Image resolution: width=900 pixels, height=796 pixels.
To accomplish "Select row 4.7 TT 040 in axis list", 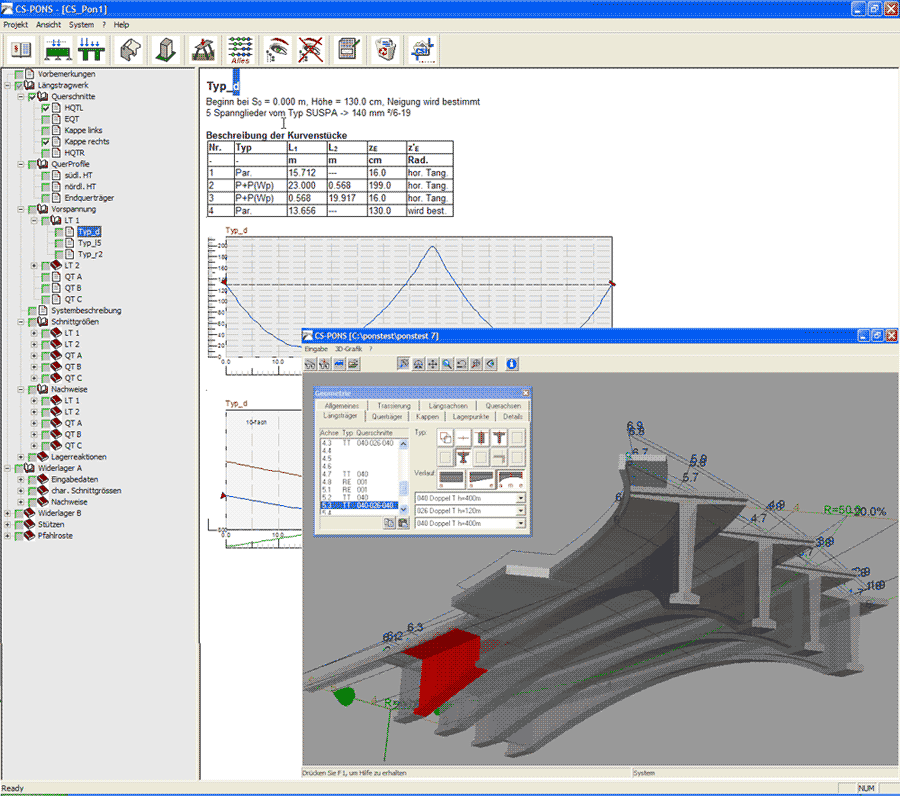I will tap(346, 473).
